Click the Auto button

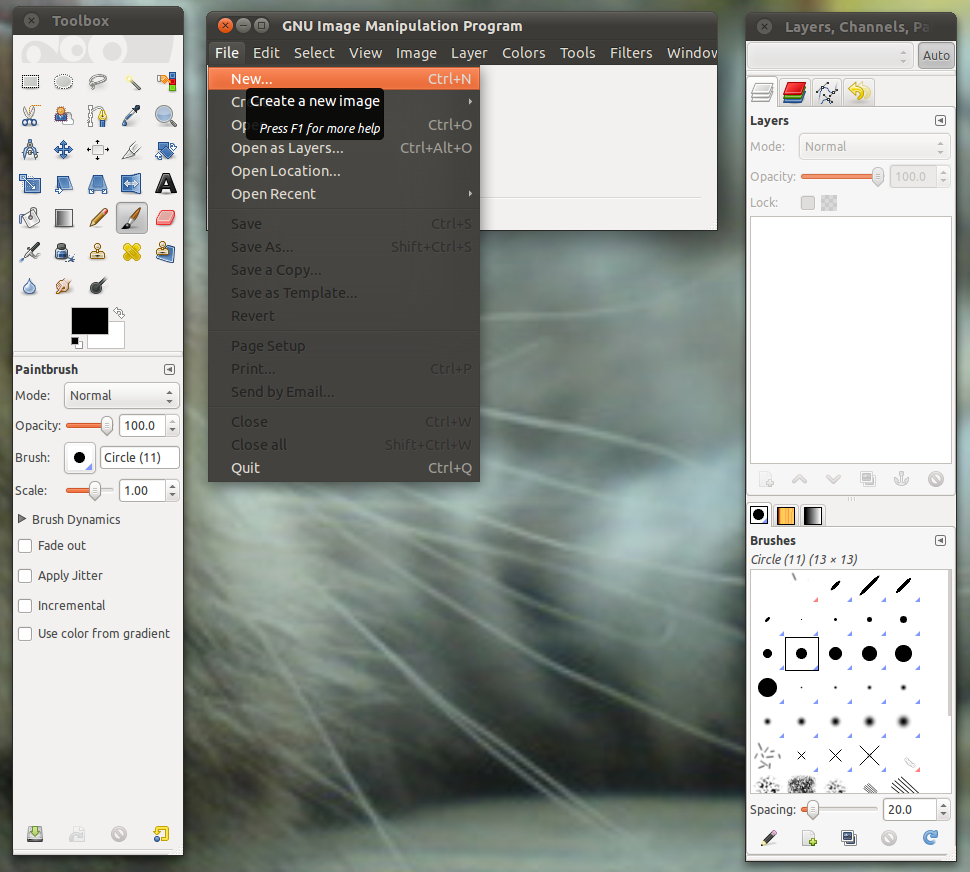936,56
